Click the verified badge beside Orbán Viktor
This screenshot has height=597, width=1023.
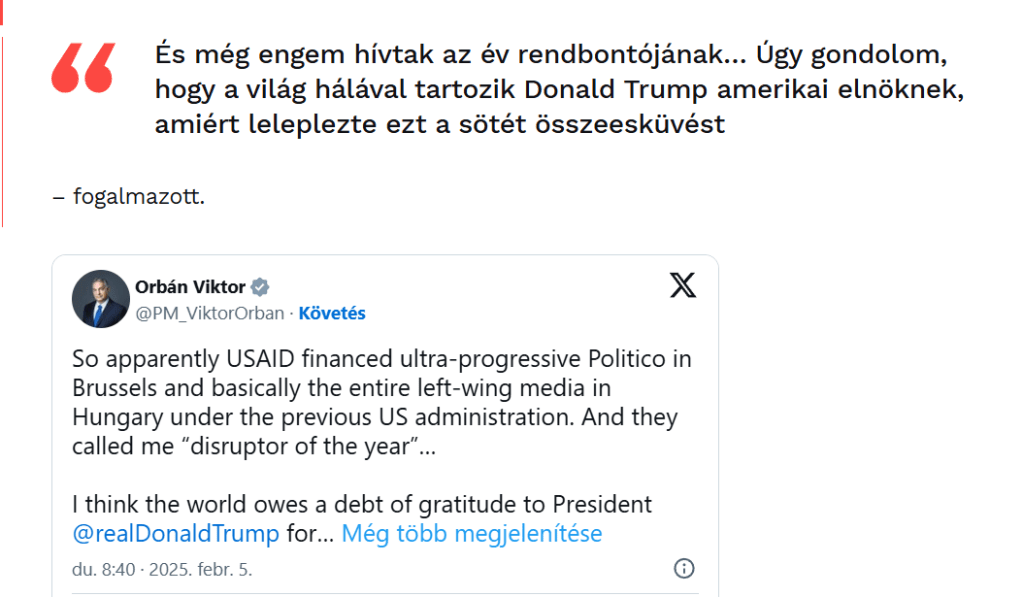[x=260, y=287]
